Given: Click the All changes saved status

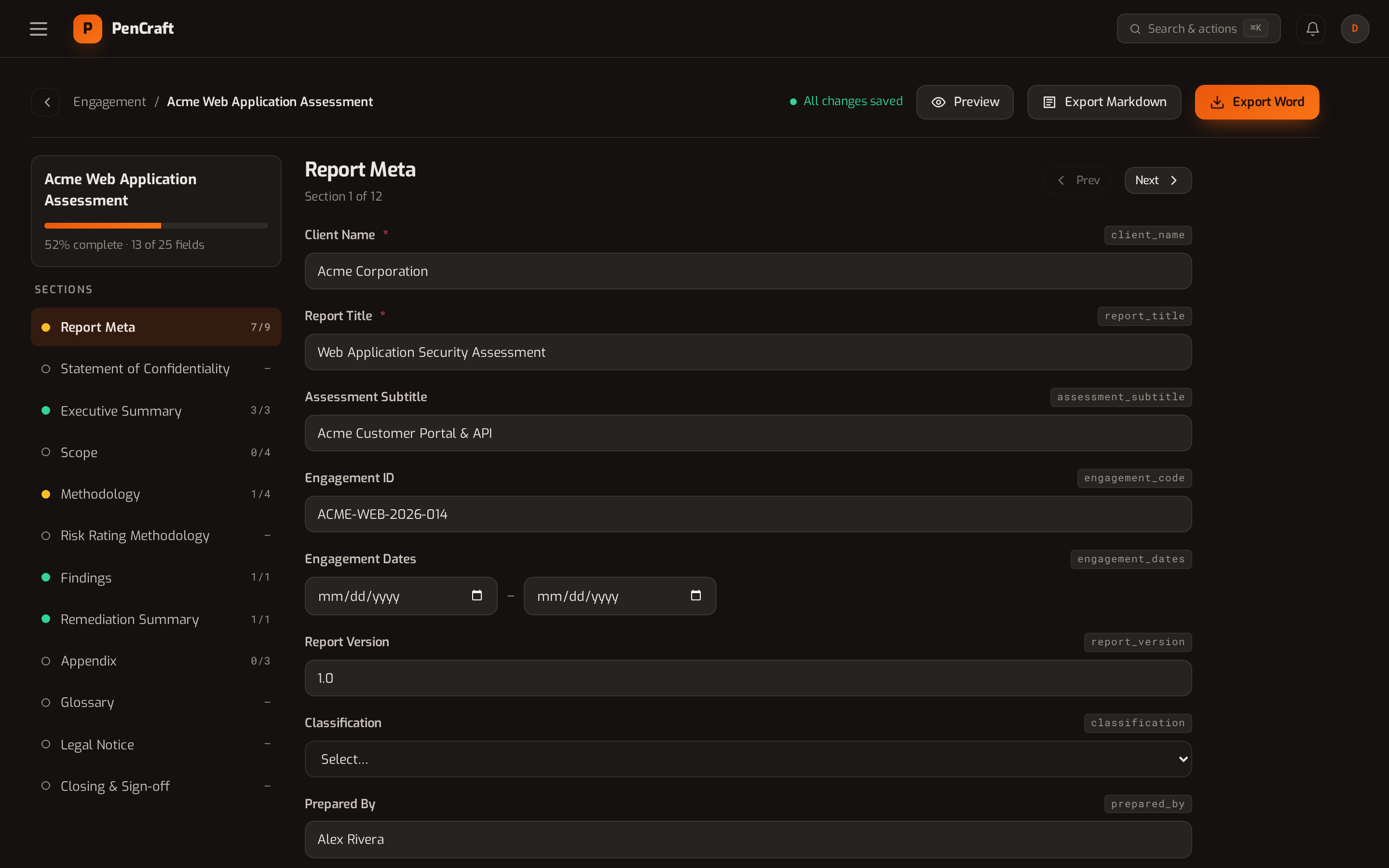Looking at the screenshot, I should coord(846,102).
